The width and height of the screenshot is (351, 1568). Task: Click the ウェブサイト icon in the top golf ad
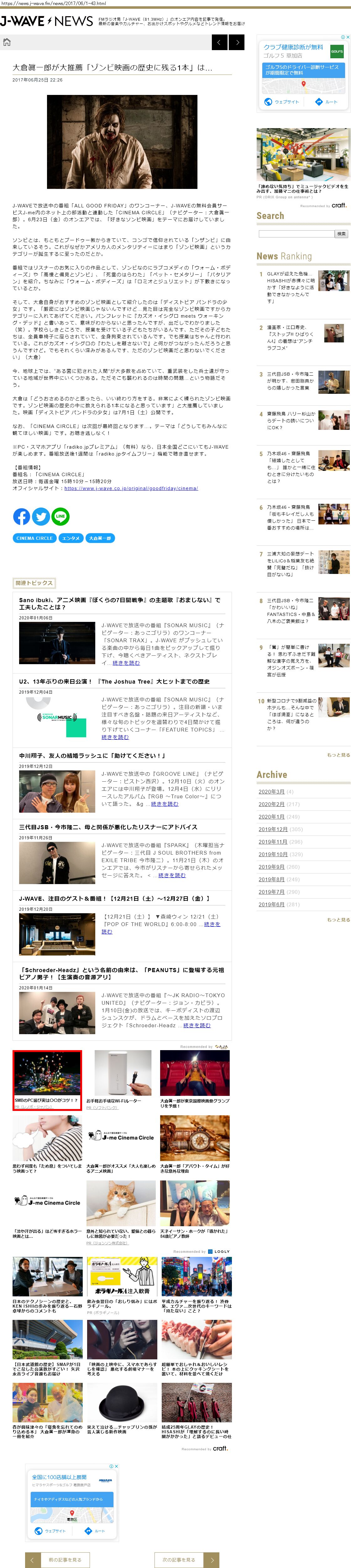point(268,102)
